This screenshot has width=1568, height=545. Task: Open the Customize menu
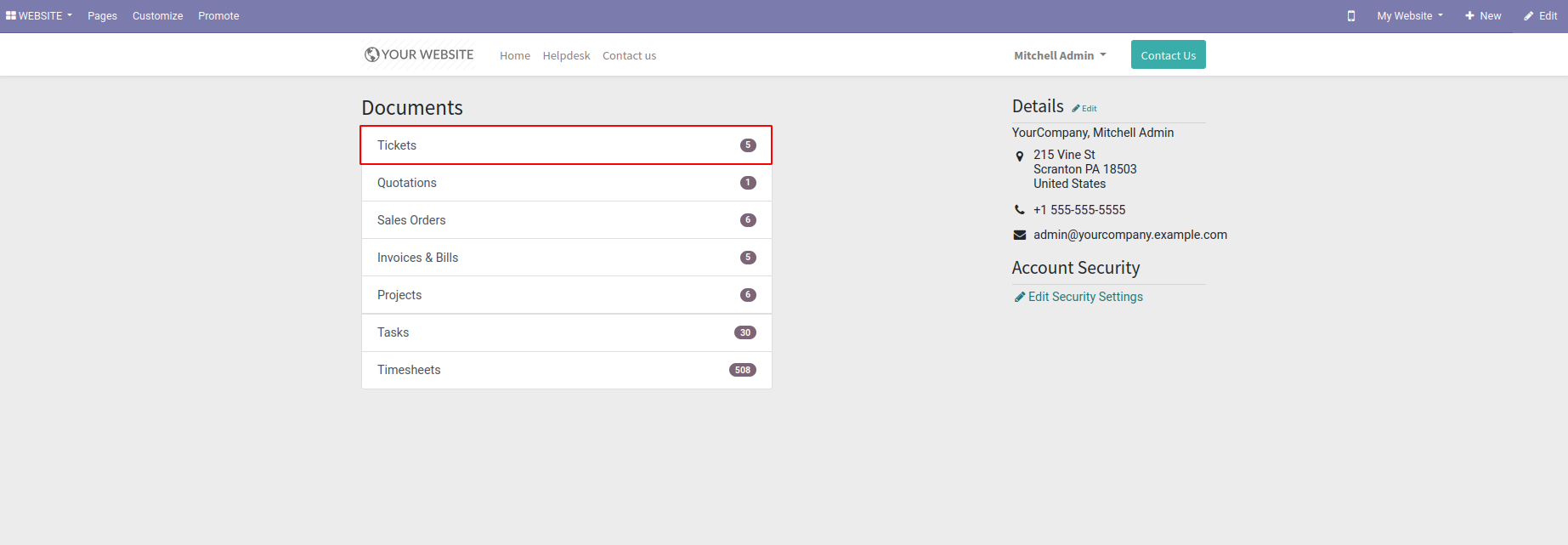point(157,16)
